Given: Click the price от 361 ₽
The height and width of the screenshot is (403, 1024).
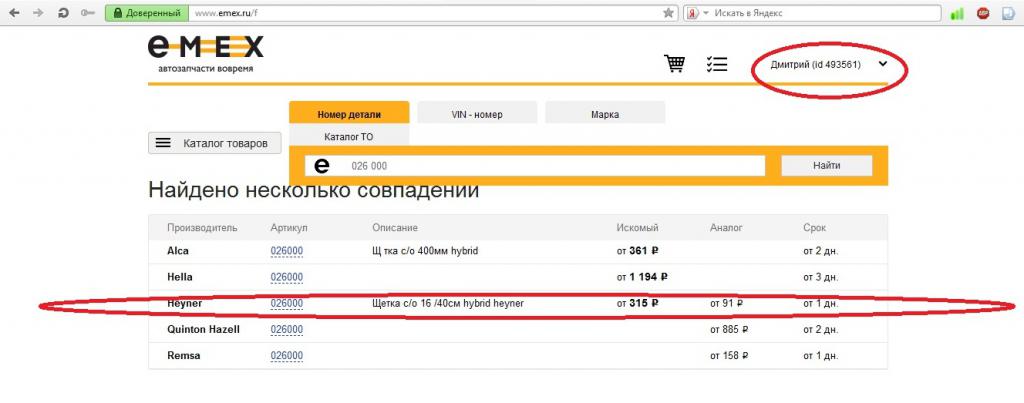Looking at the screenshot, I should [x=637, y=251].
